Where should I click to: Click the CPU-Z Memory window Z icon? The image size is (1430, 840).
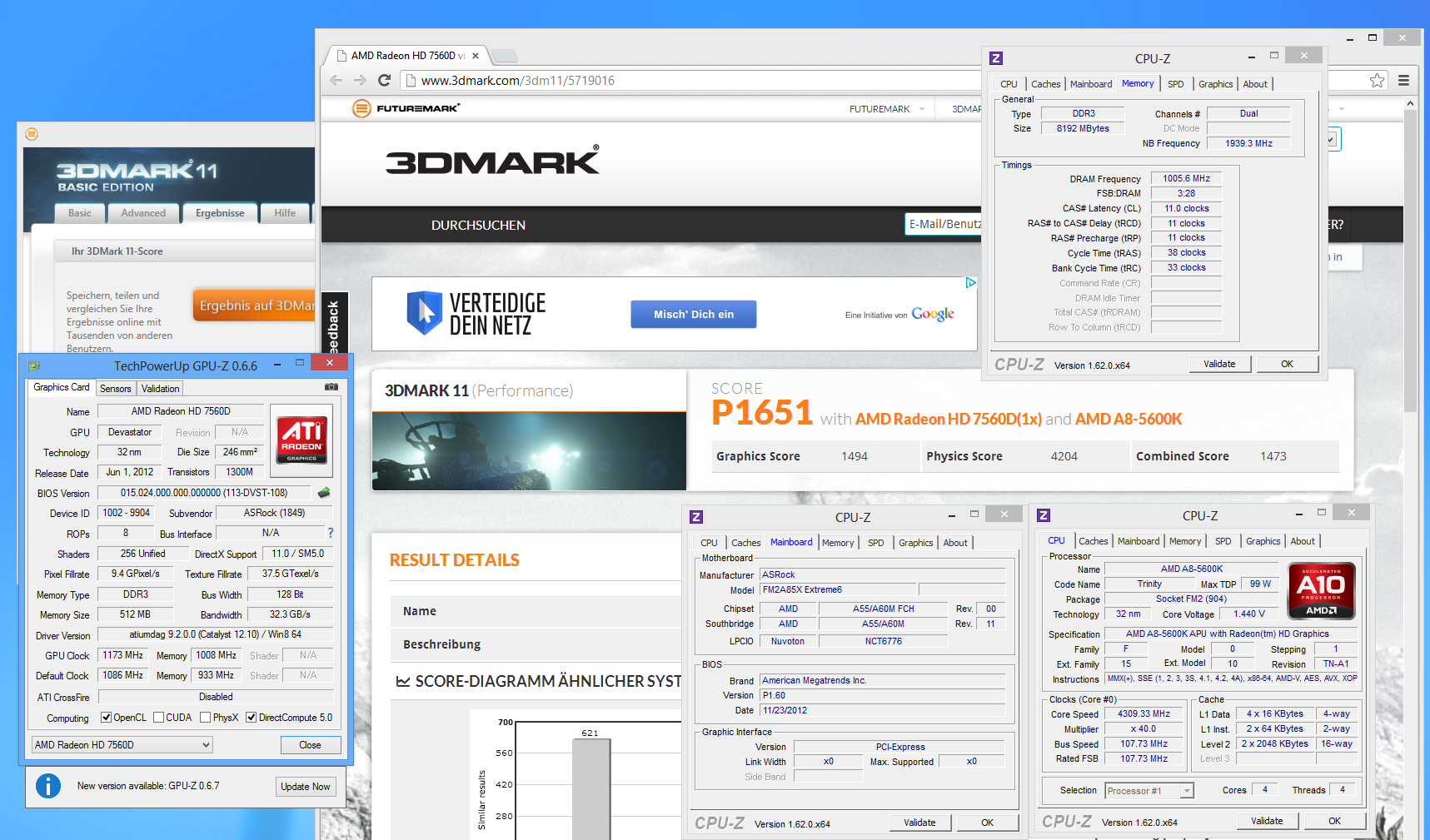(996, 58)
